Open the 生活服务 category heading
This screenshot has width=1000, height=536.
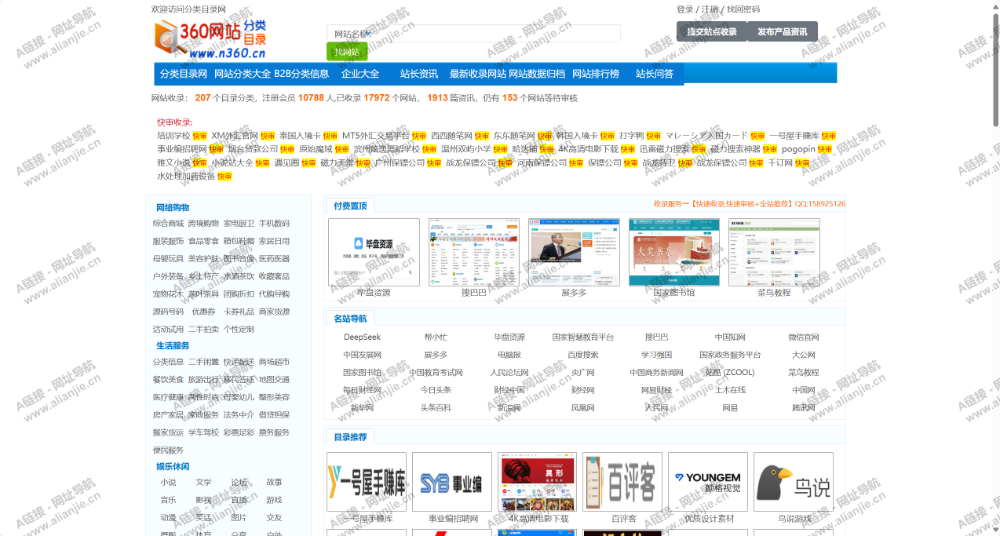tap(173, 345)
